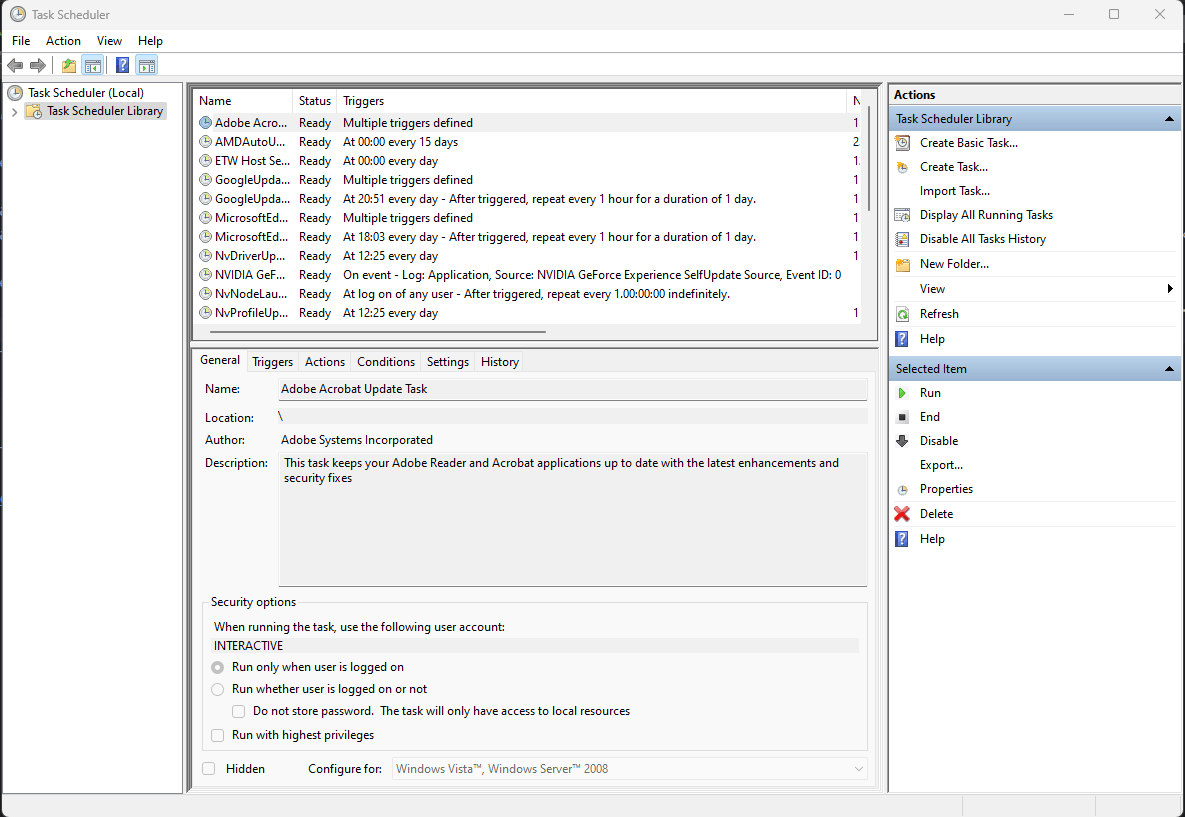This screenshot has width=1185, height=817.
Task: Collapse the Selected Item actions section
Action: pyautogui.click(x=1168, y=368)
